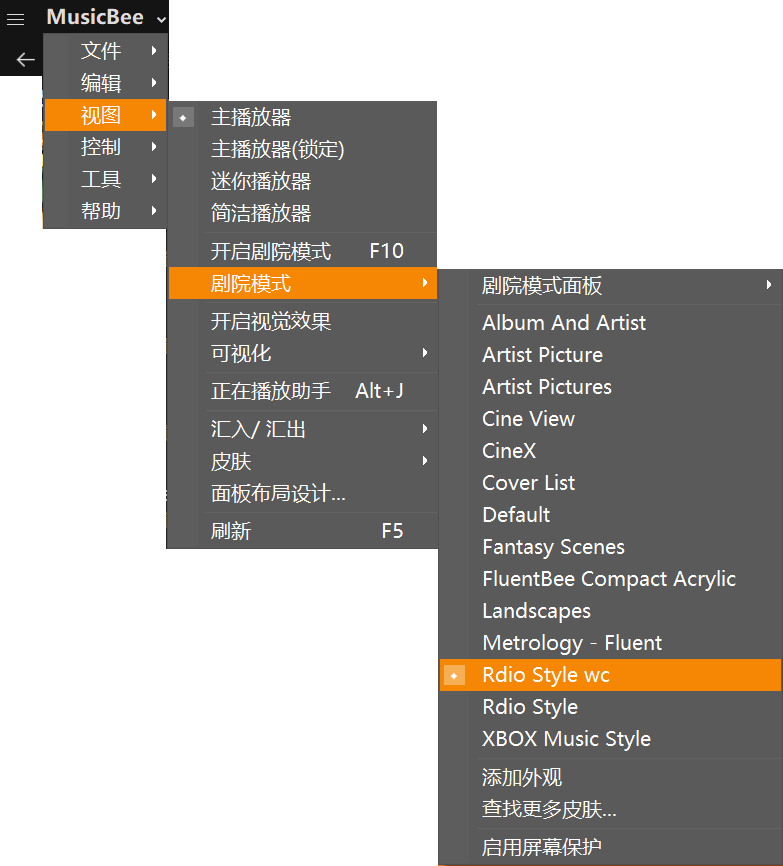Toggle 启用屏幕保护
Image resolution: width=783 pixels, height=866 pixels.
pos(611,847)
